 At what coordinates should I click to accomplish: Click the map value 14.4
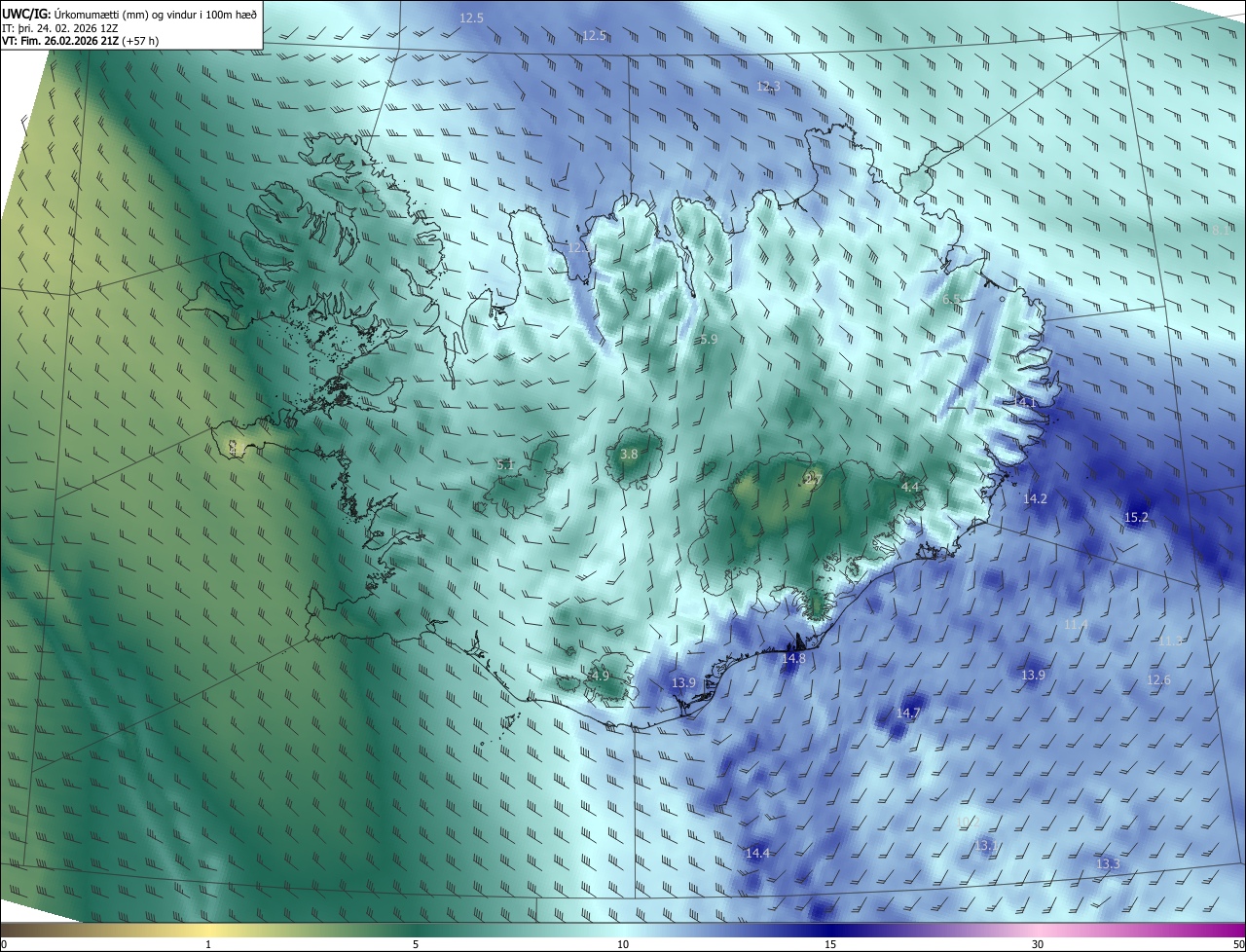coord(757,854)
